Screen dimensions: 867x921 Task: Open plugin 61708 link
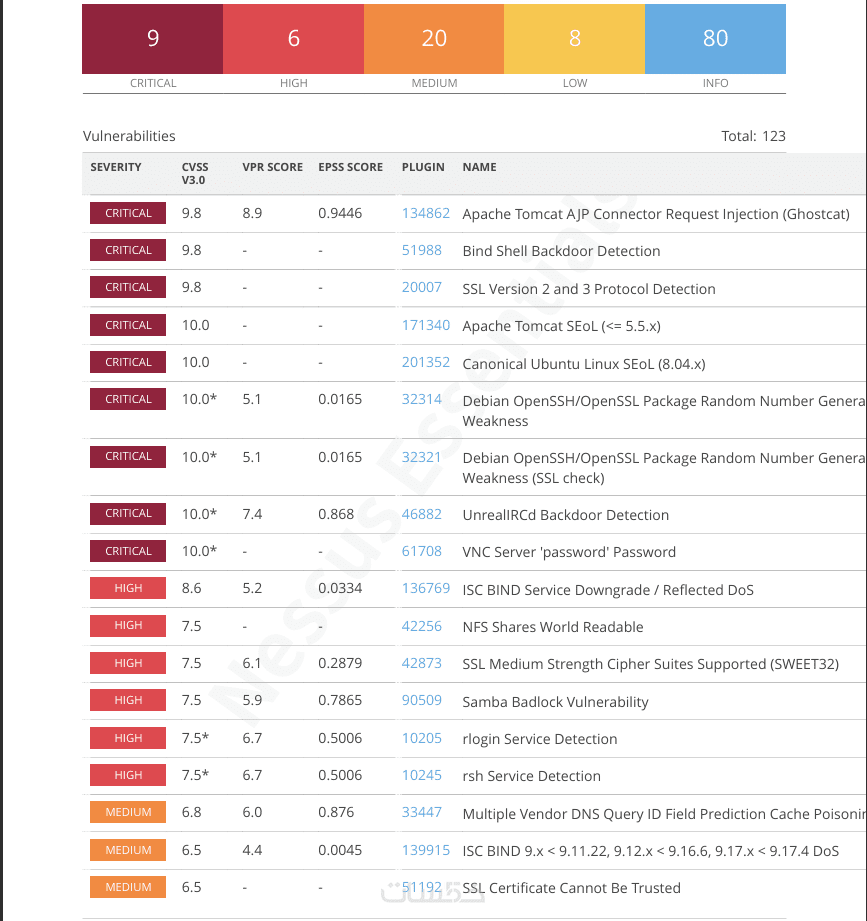click(421, 551)
